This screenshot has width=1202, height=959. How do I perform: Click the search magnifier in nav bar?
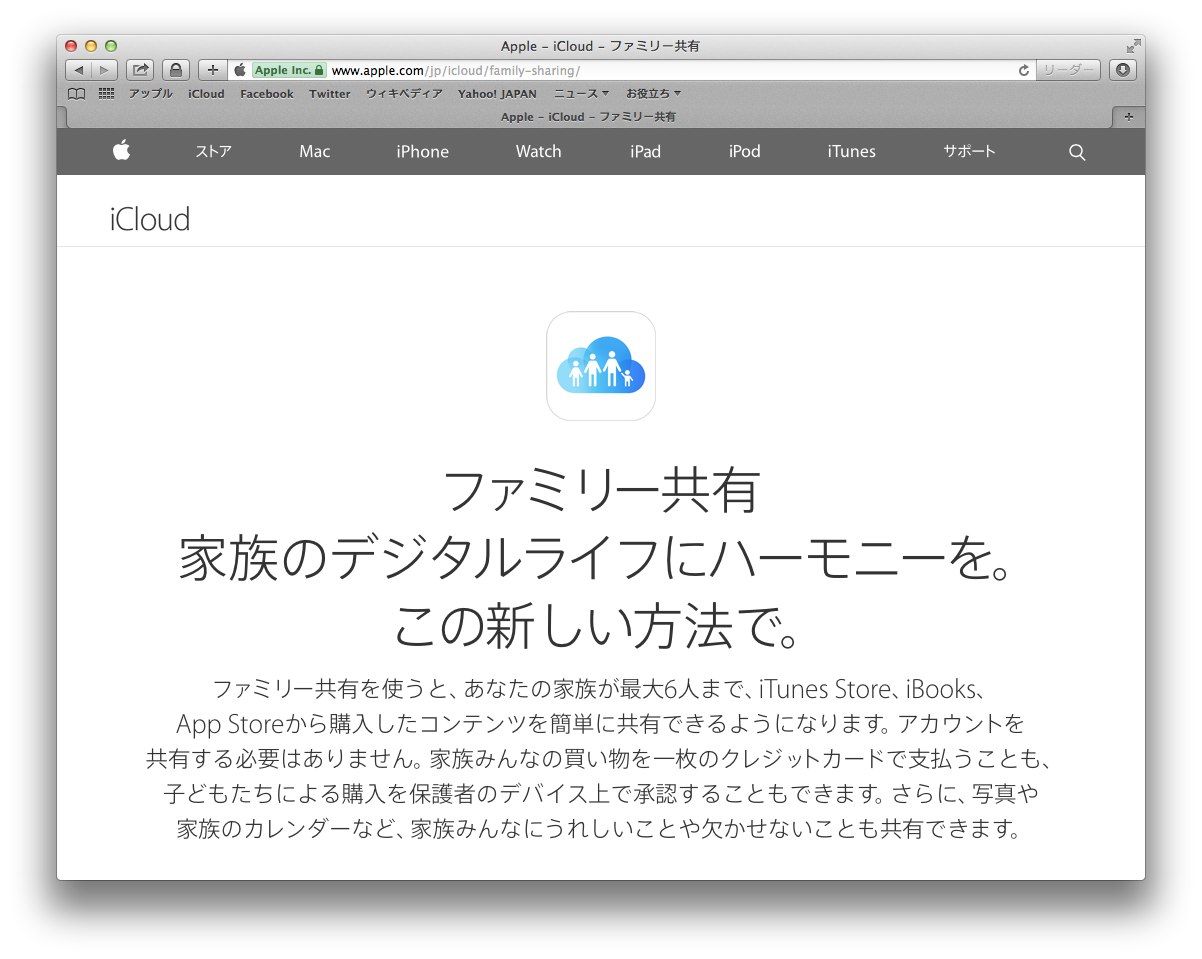(x=1077, y=152)
